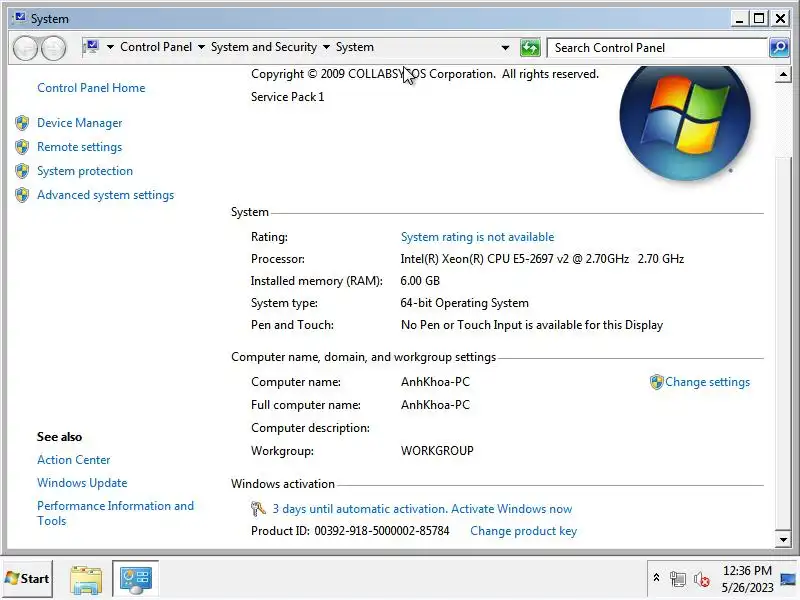
Task: Click shield icon beside System protection
Action: (22, 171)
